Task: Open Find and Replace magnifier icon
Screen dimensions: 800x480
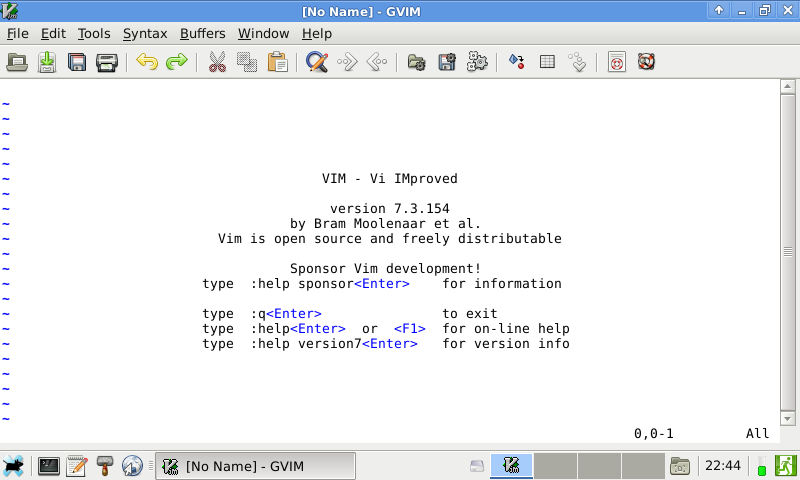Action: (x=317, y=62)
